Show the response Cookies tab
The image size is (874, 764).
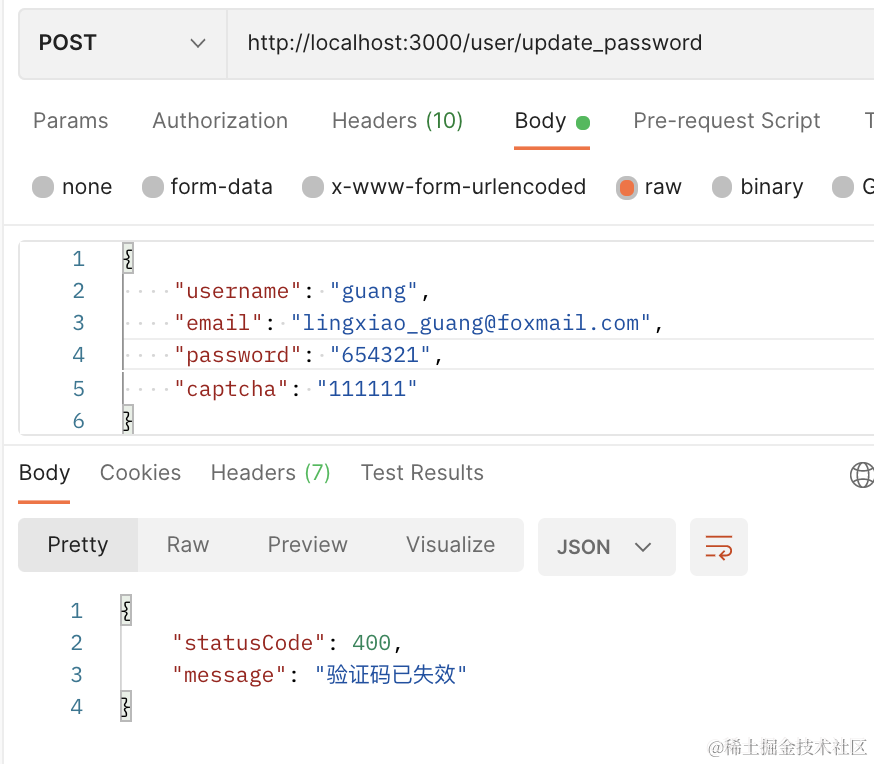pyautogui.click(x=140, y=473)
